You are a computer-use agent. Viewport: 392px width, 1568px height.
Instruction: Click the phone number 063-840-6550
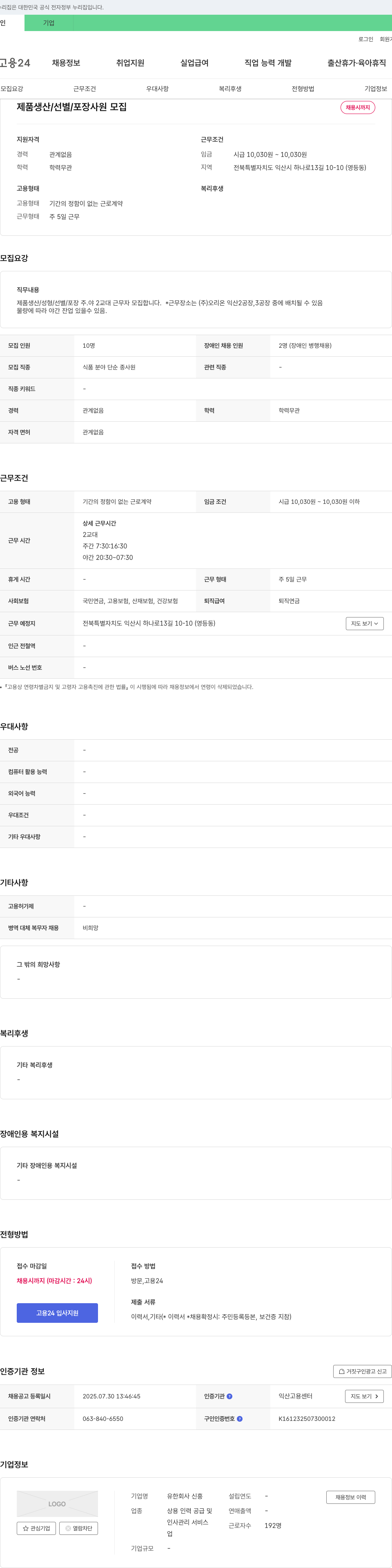[103, 1418]
